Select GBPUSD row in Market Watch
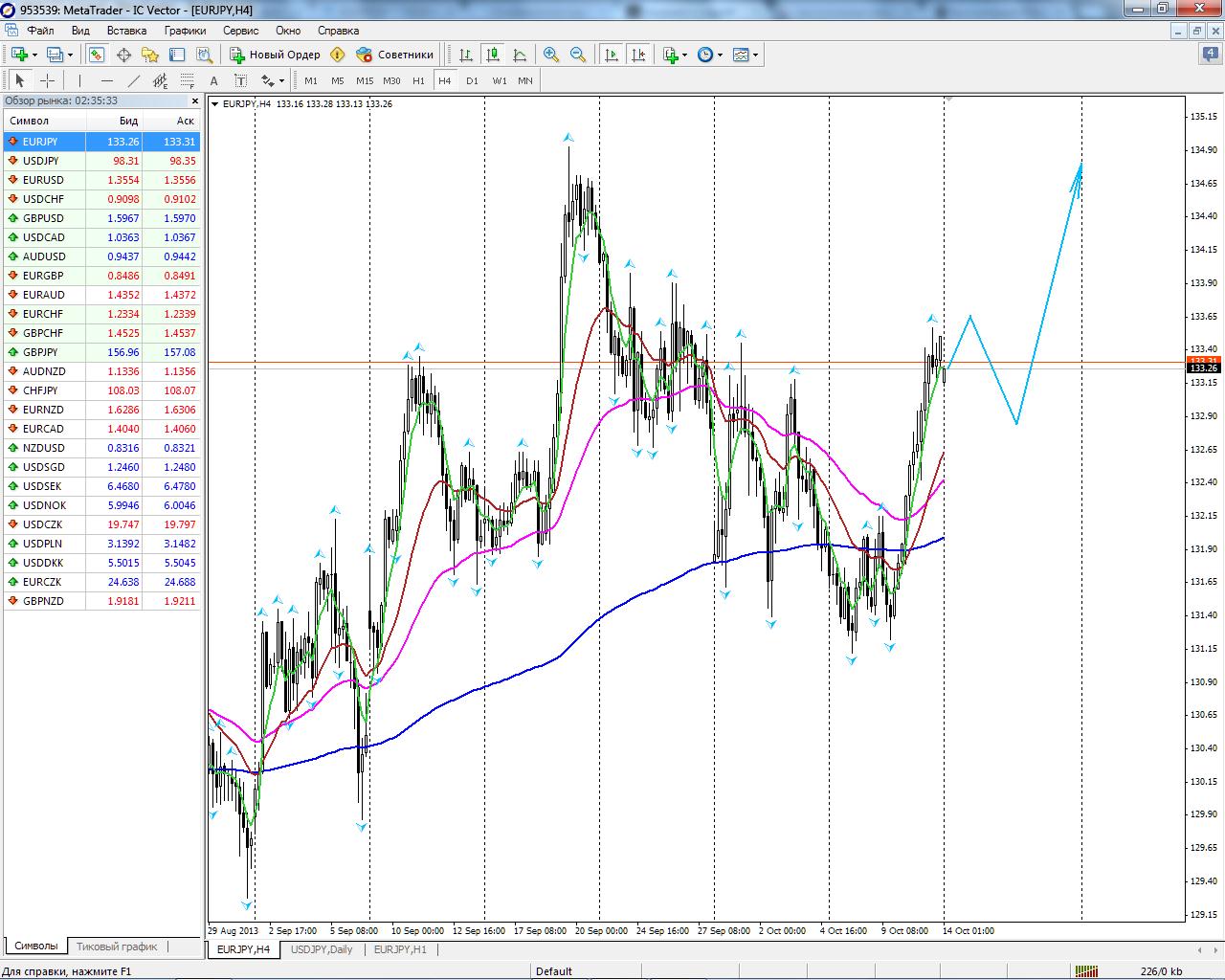1225x980 pixels. pyautogui.click(x=43, y=218)
